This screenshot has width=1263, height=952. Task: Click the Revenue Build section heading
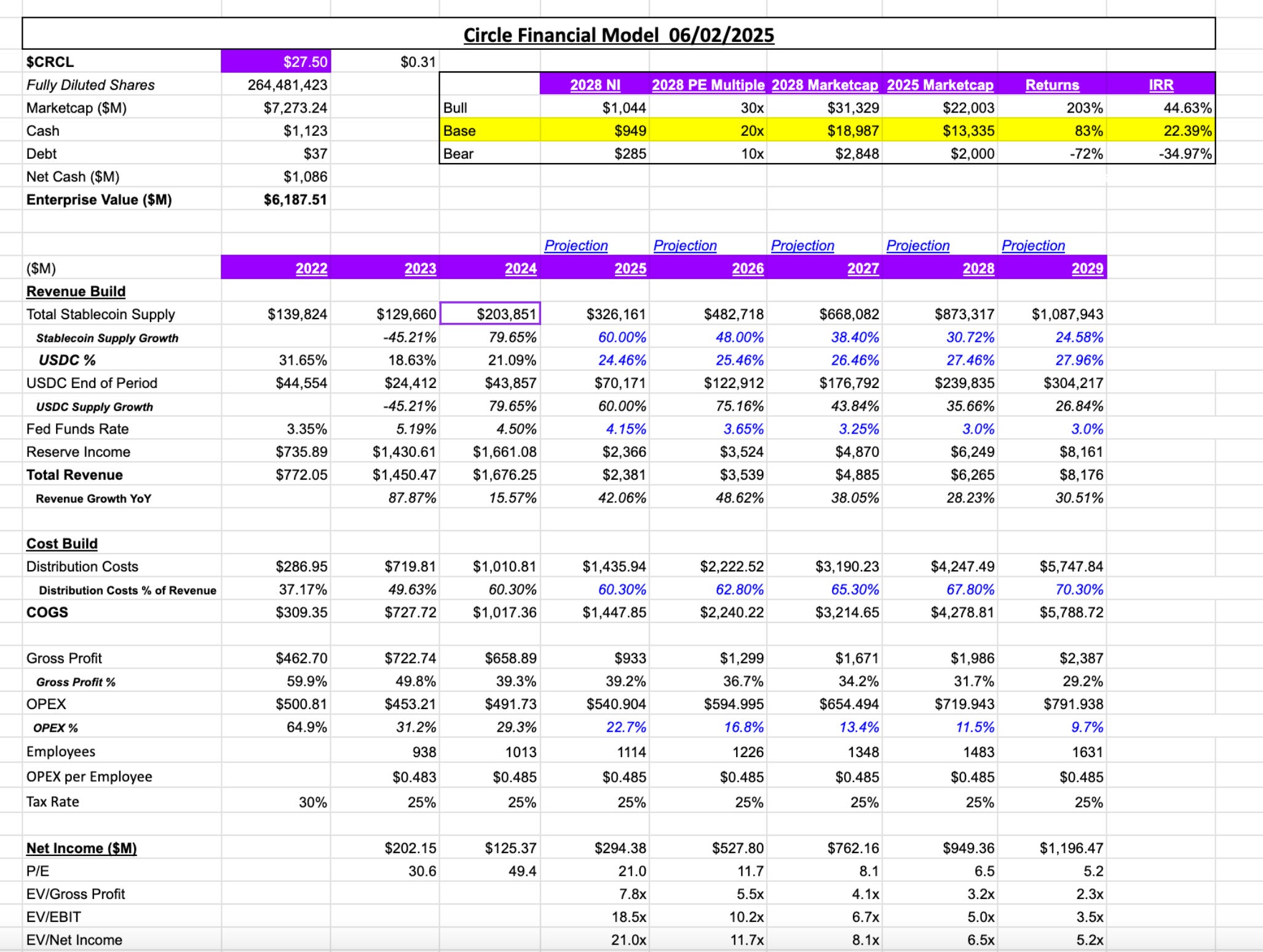(x=76, y=292)
